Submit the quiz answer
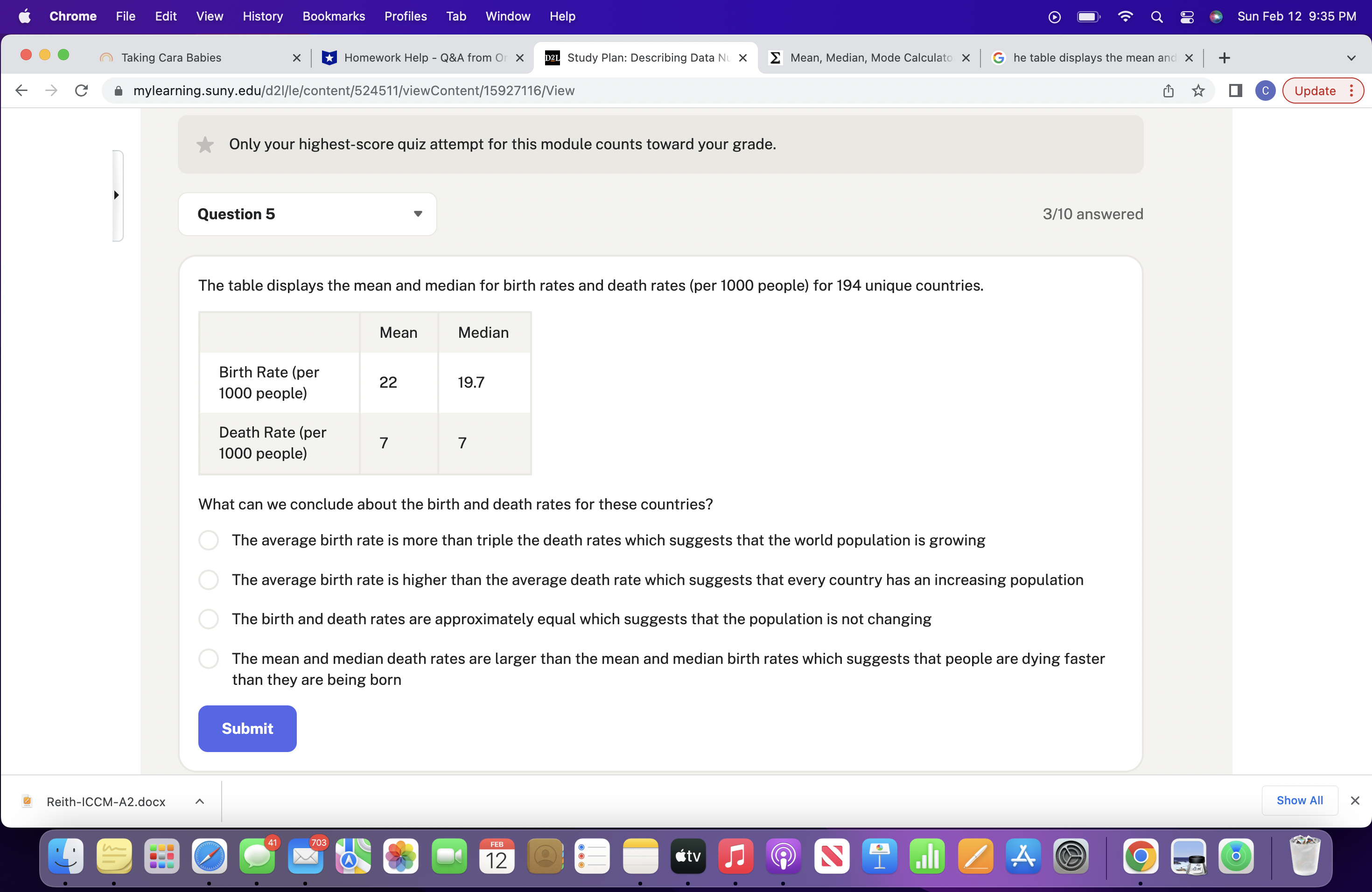1372x892 pixels. point(247,728)
